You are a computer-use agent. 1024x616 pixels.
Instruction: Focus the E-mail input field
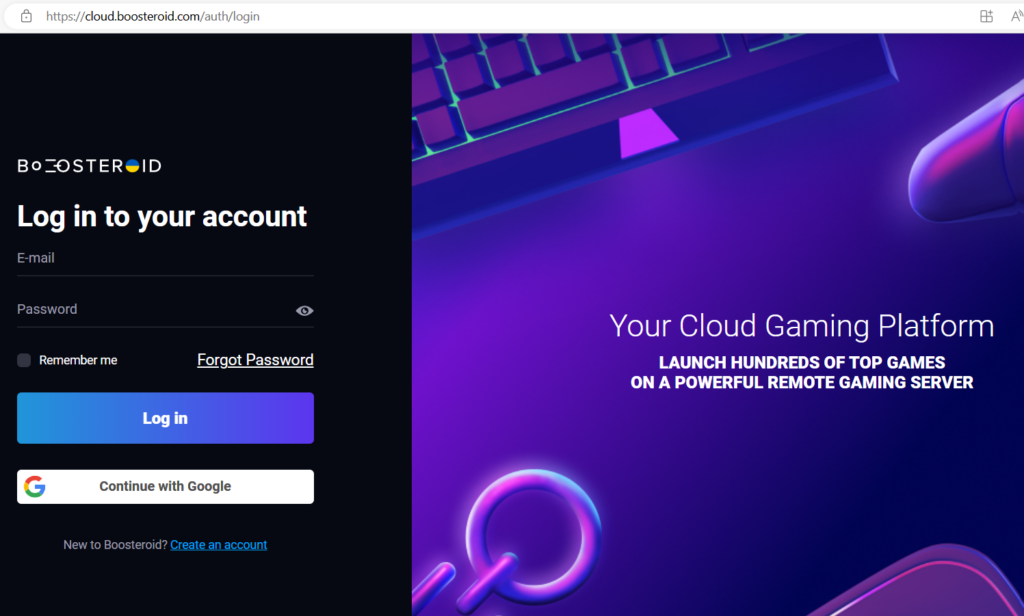(x=165, y=259)
